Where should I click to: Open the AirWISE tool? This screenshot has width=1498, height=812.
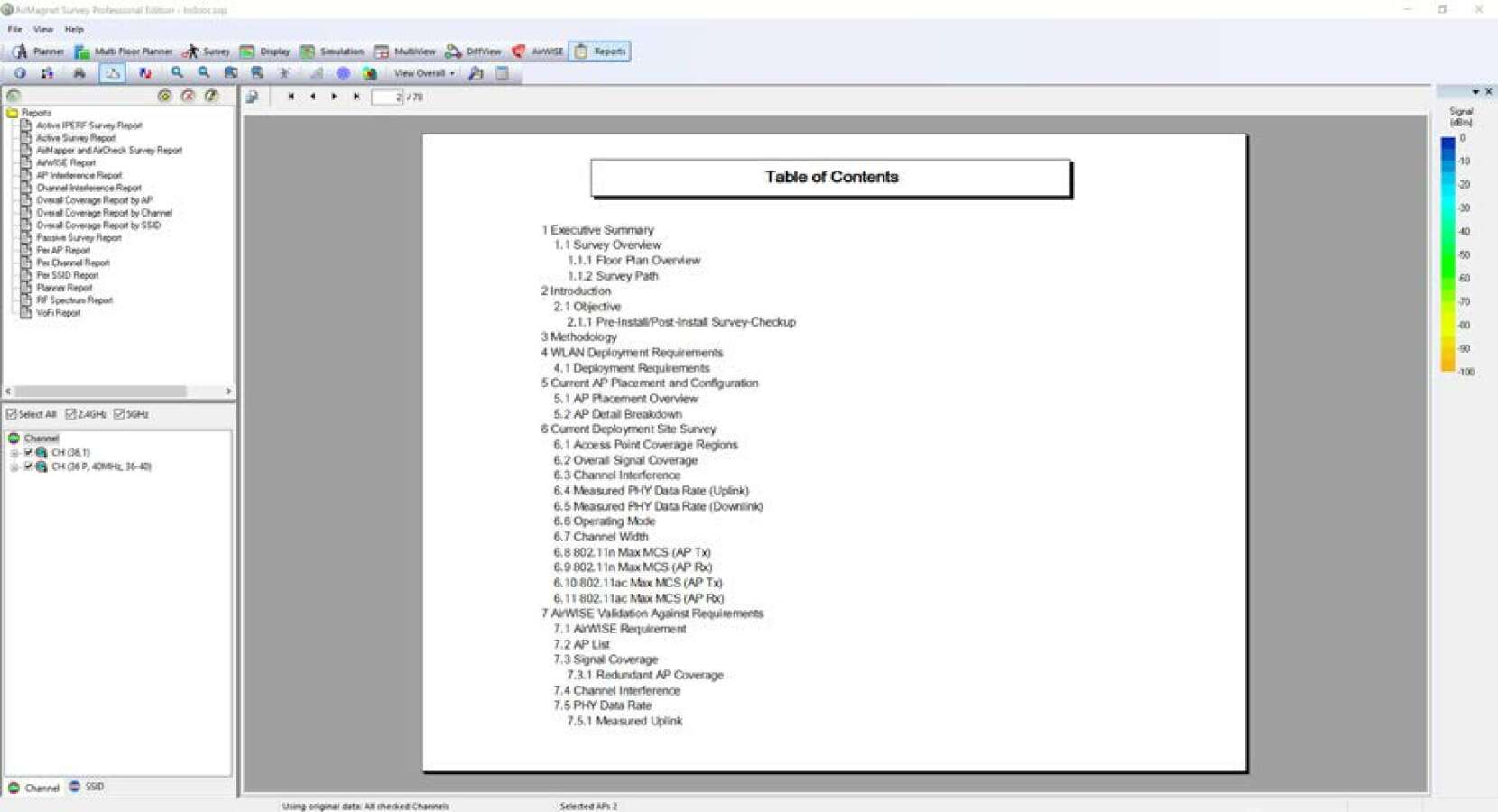click(x=538, y=51)
